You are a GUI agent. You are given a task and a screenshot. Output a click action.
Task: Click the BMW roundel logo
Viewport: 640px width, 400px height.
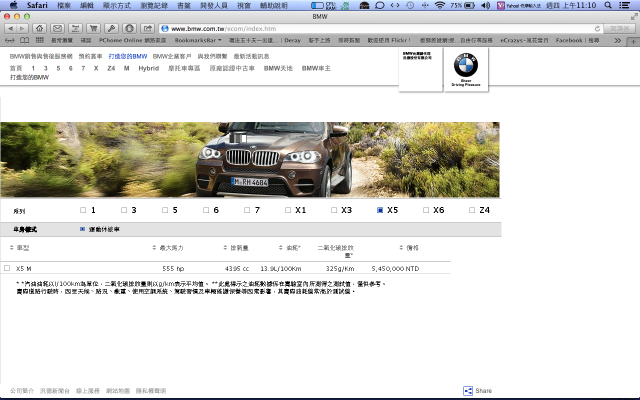pos(466,65)
